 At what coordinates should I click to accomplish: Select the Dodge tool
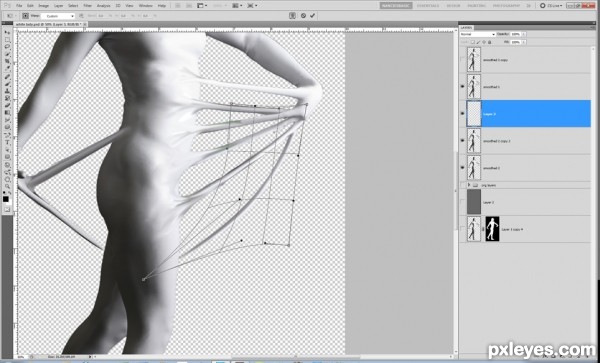7,127
